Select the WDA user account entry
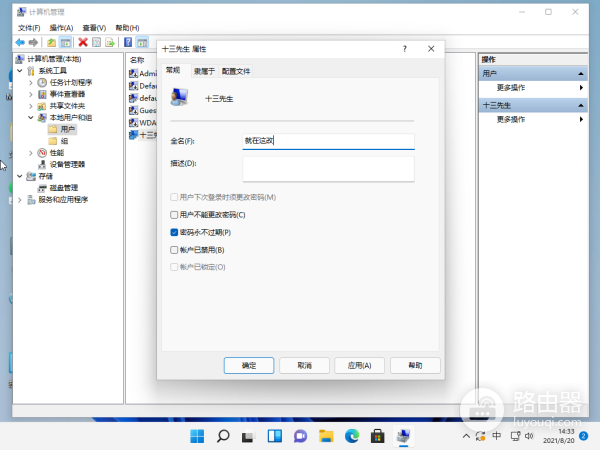Screen dimensions: 600x450 coord(143,123)
